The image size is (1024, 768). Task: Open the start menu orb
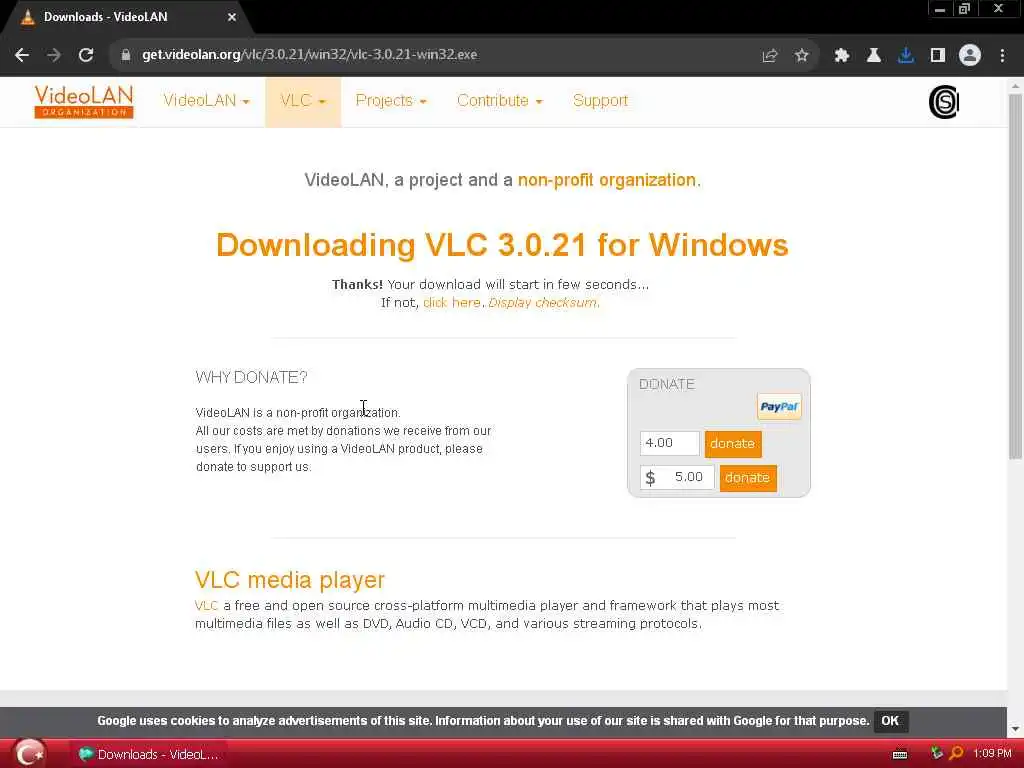tap(29, 753)
